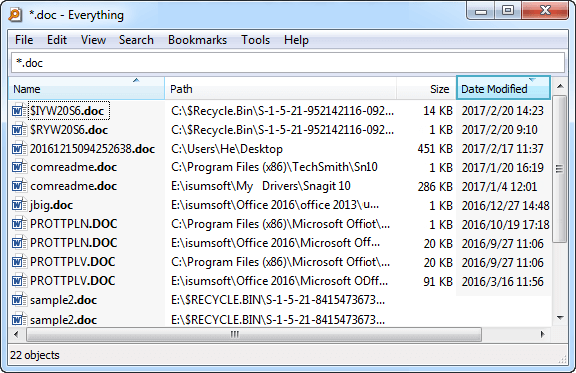Viewport: 576px width, 373px height.
Task: Open the Edit menu
Action: click(x=57, y=40)
